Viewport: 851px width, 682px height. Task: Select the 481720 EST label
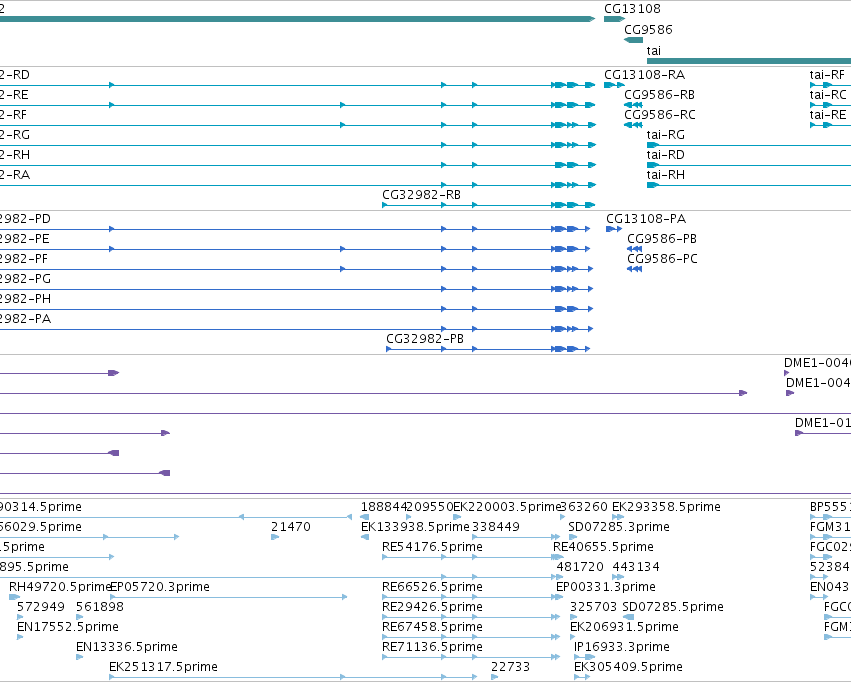pyautogui.click(x=580, y=567)
